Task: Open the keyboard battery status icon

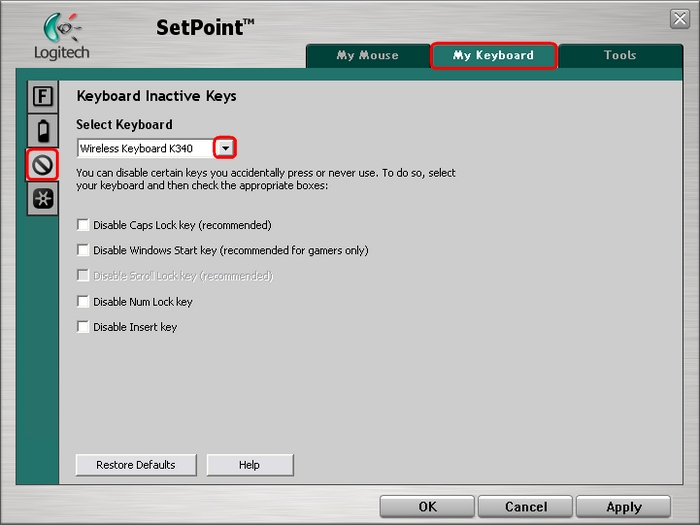Action: pos(43,130)
